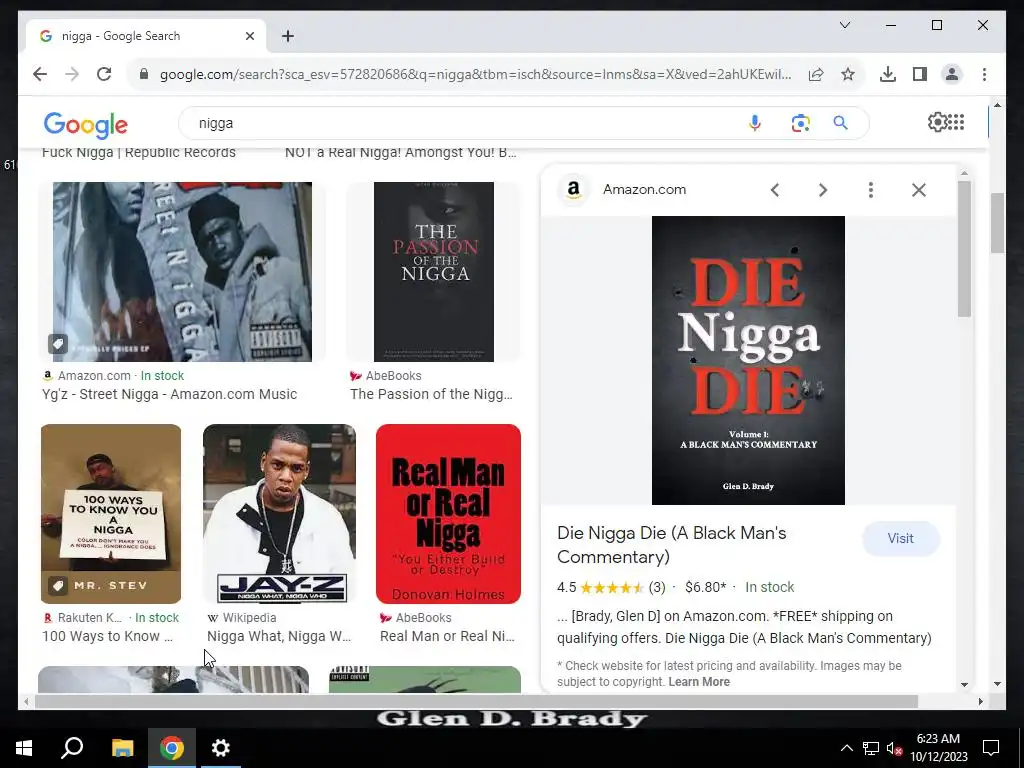Show previous image in the preview panel
Viewport: 1024px width, 768px height.
tap(775, 190)
